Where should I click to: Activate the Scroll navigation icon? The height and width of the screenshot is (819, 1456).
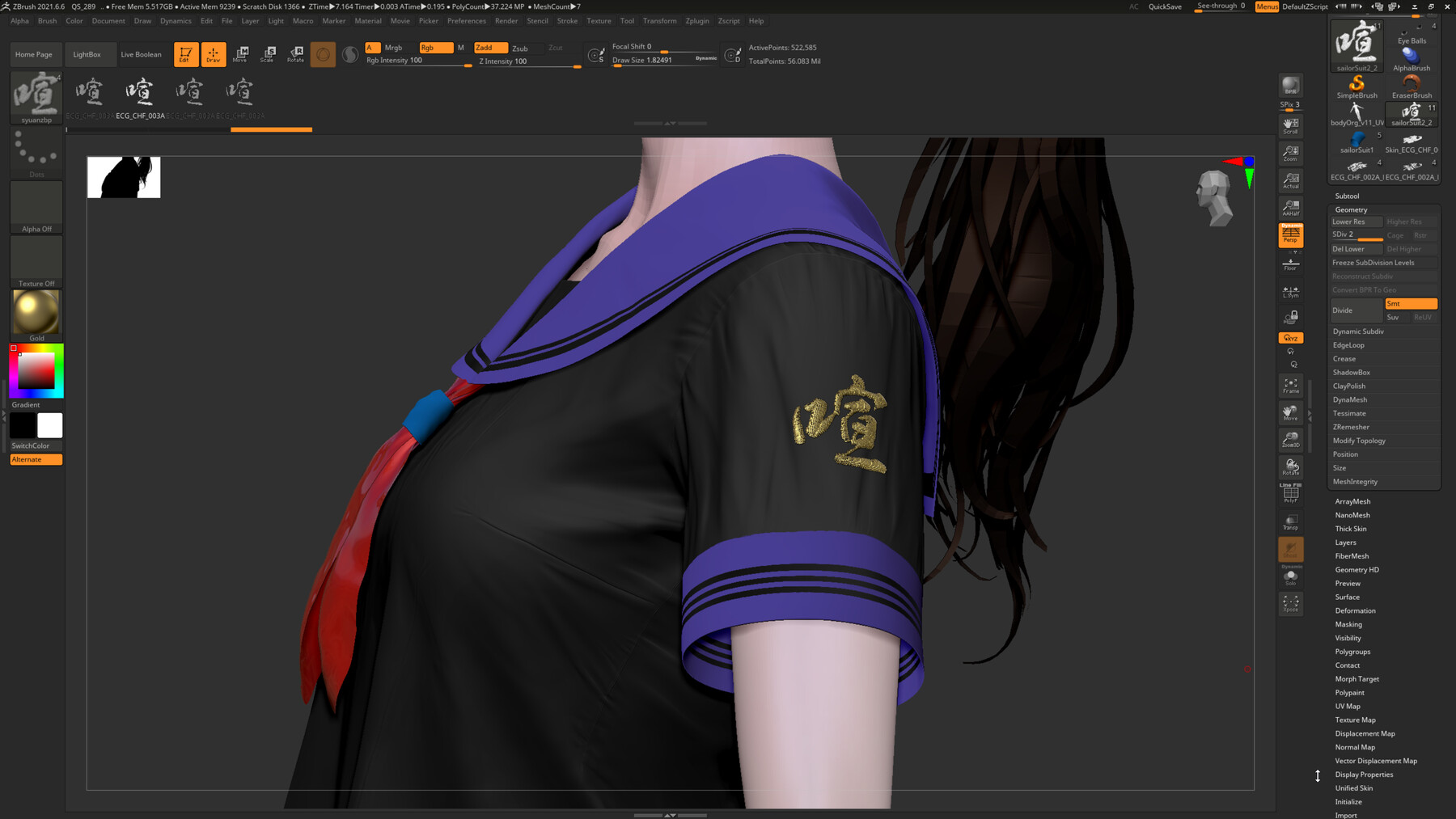1290,125
